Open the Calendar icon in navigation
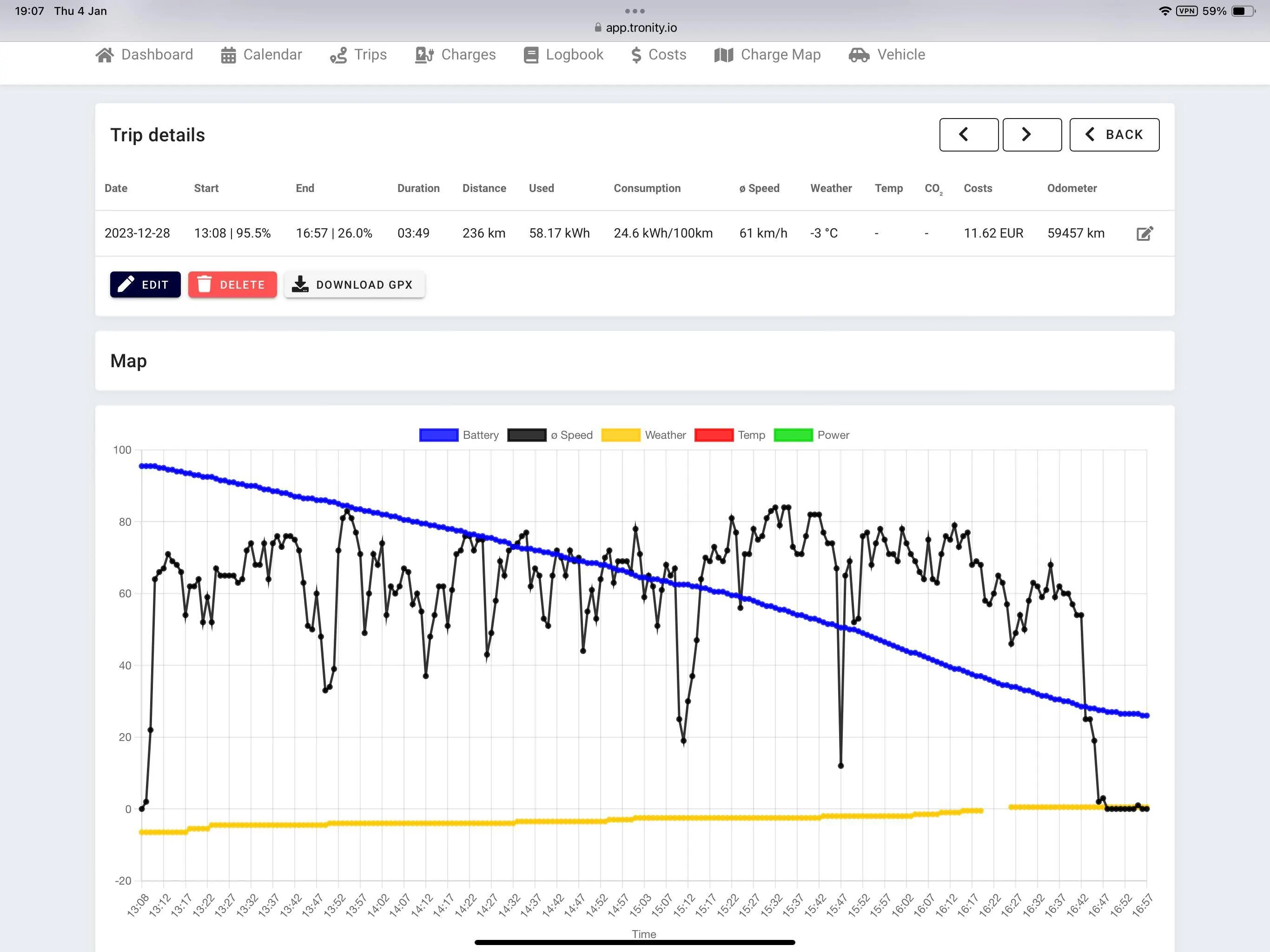 [229, 55]
